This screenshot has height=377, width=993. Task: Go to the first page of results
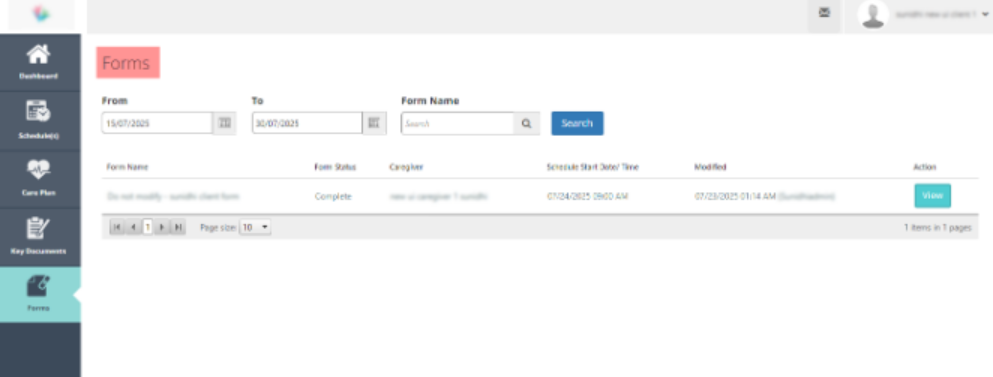pyautogui.click(x=117, y=227)
